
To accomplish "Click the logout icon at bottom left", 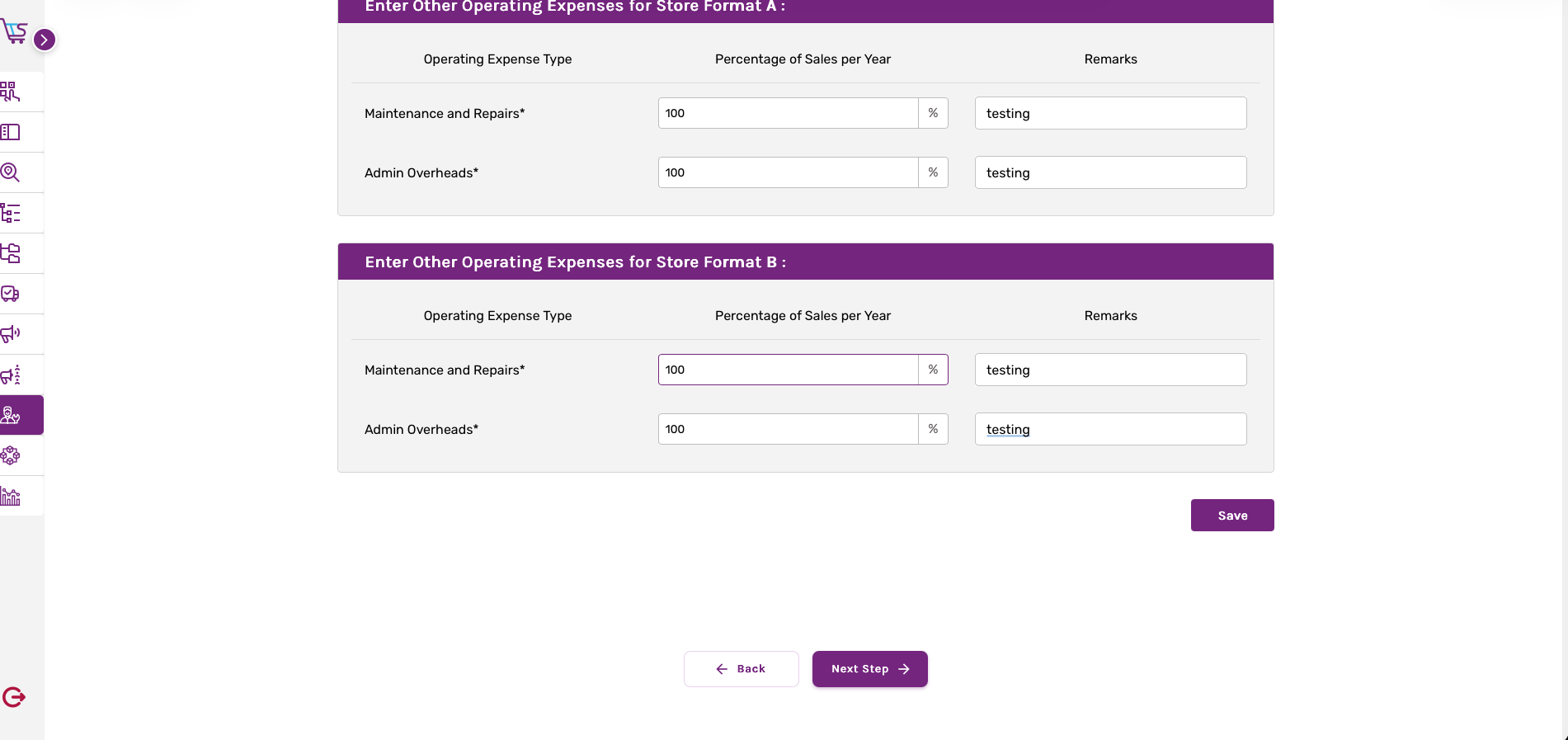I will pyautogui.click(x=14, y=697).
